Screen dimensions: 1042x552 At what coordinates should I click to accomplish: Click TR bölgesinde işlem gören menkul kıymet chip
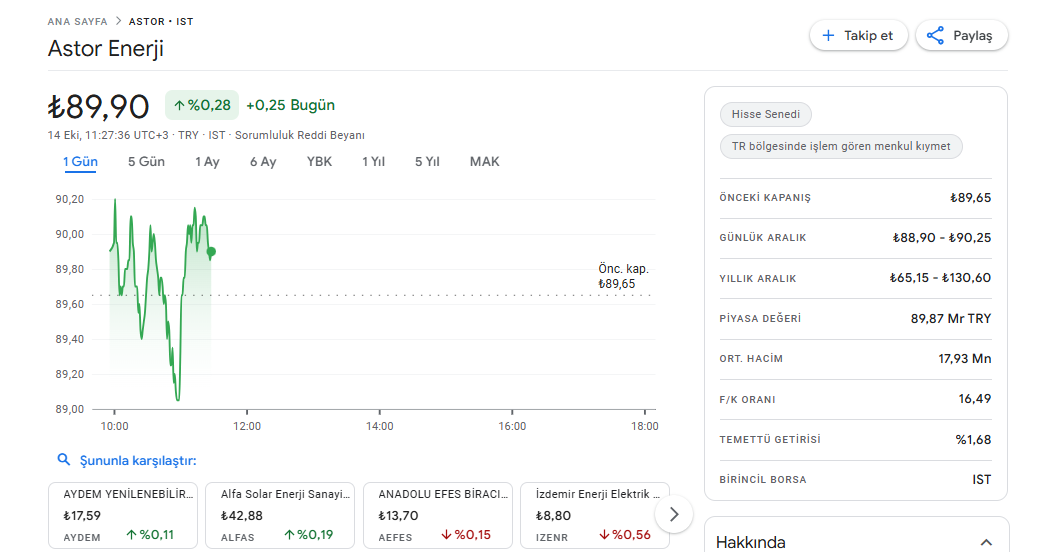[x=841, y=147]
